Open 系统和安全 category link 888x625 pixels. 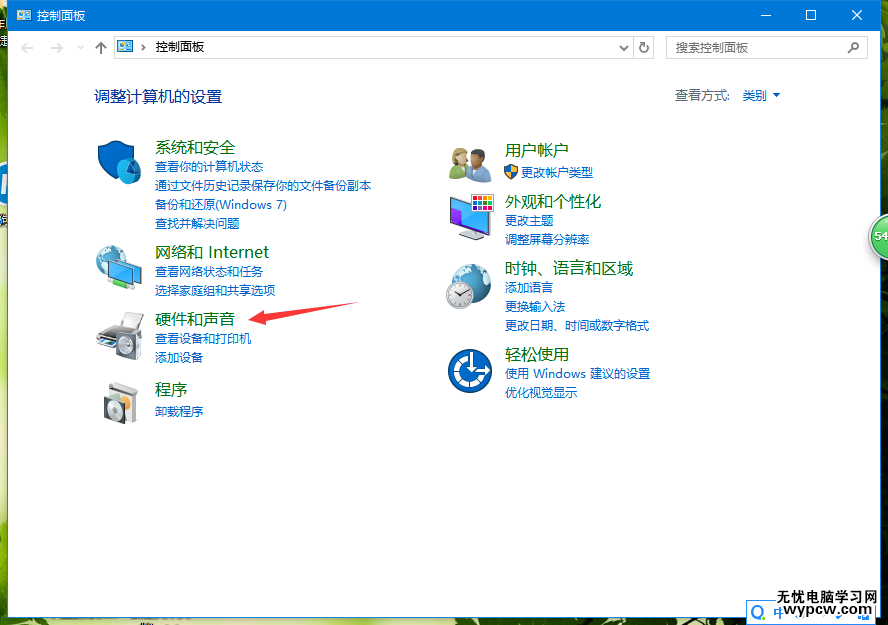(x=195, y=147)
